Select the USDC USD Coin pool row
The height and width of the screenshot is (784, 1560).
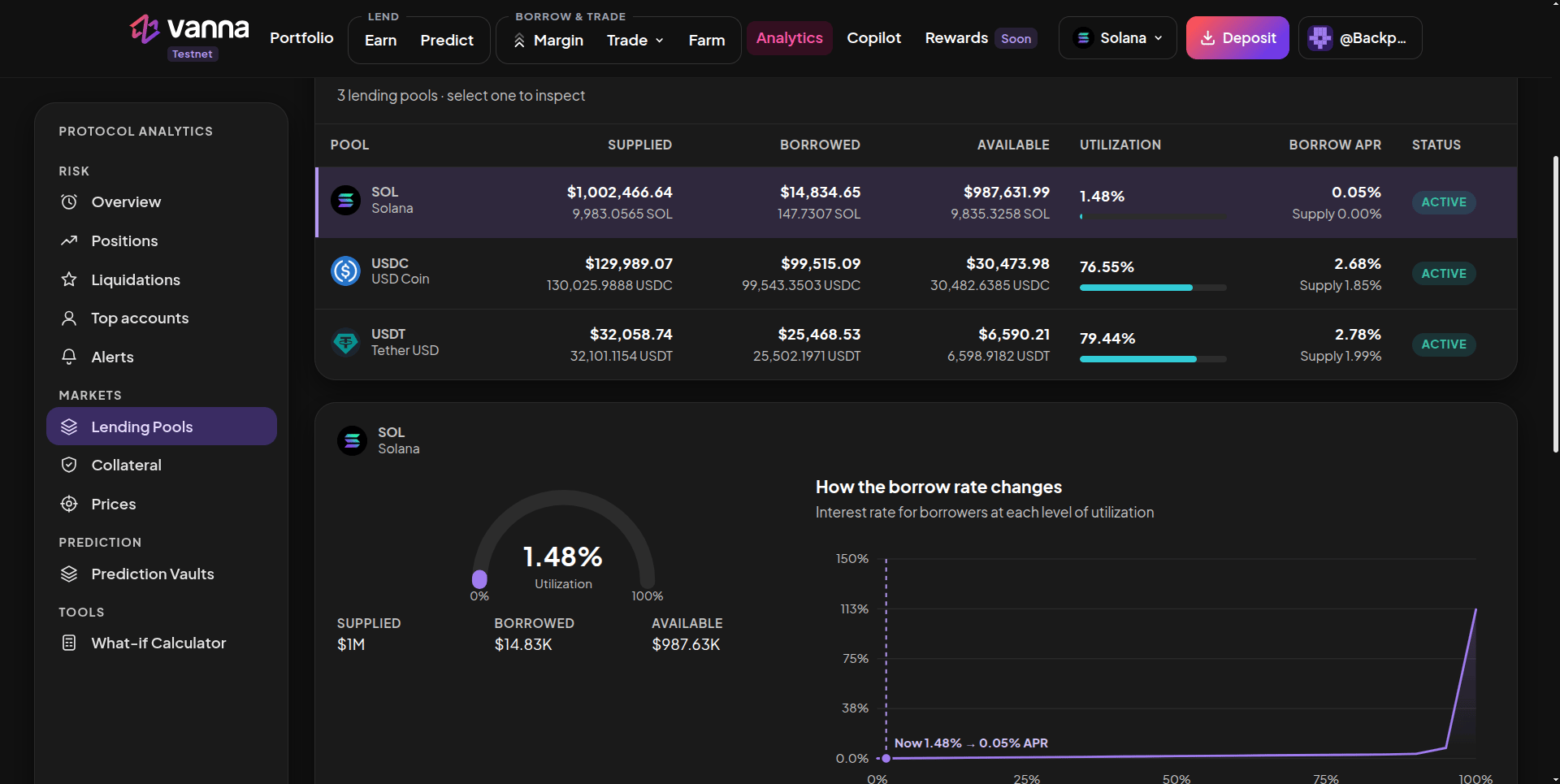click(x=916, y=273)
